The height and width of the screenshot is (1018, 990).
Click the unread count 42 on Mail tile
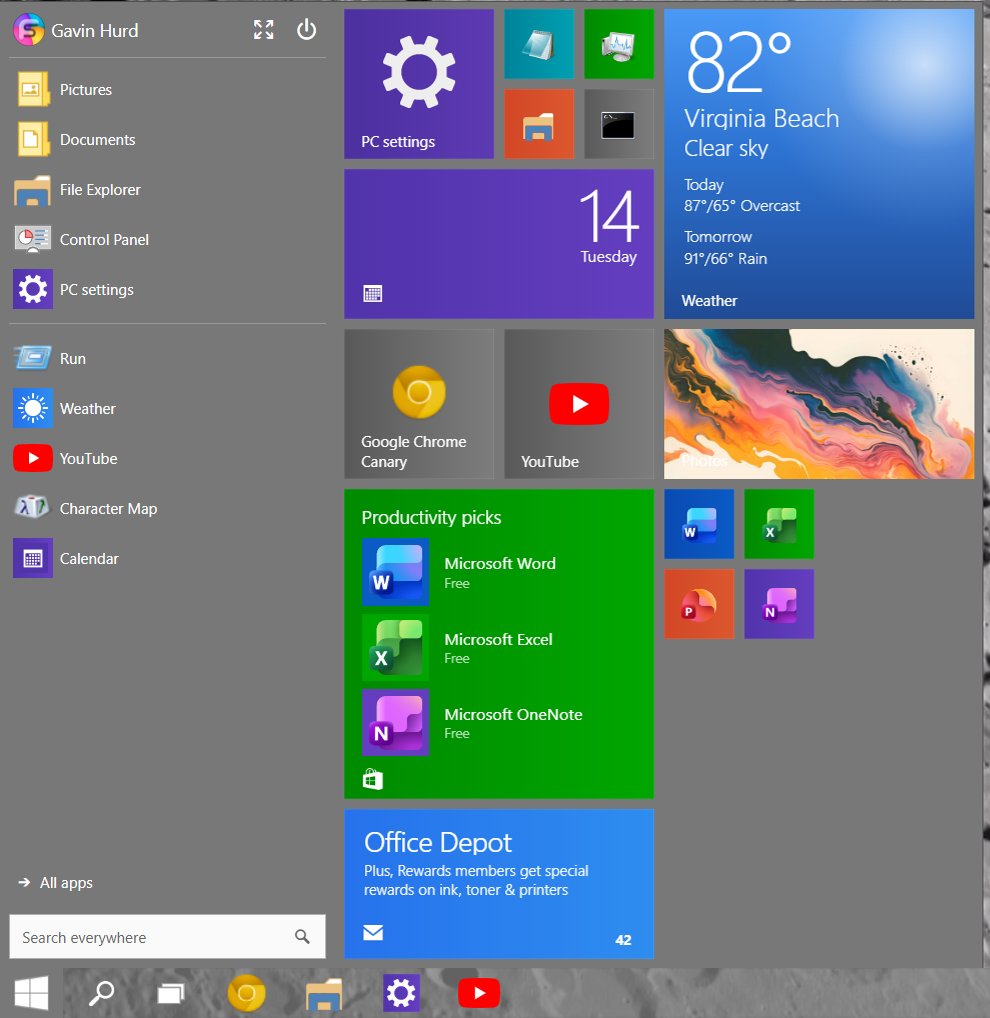point(623,939)
